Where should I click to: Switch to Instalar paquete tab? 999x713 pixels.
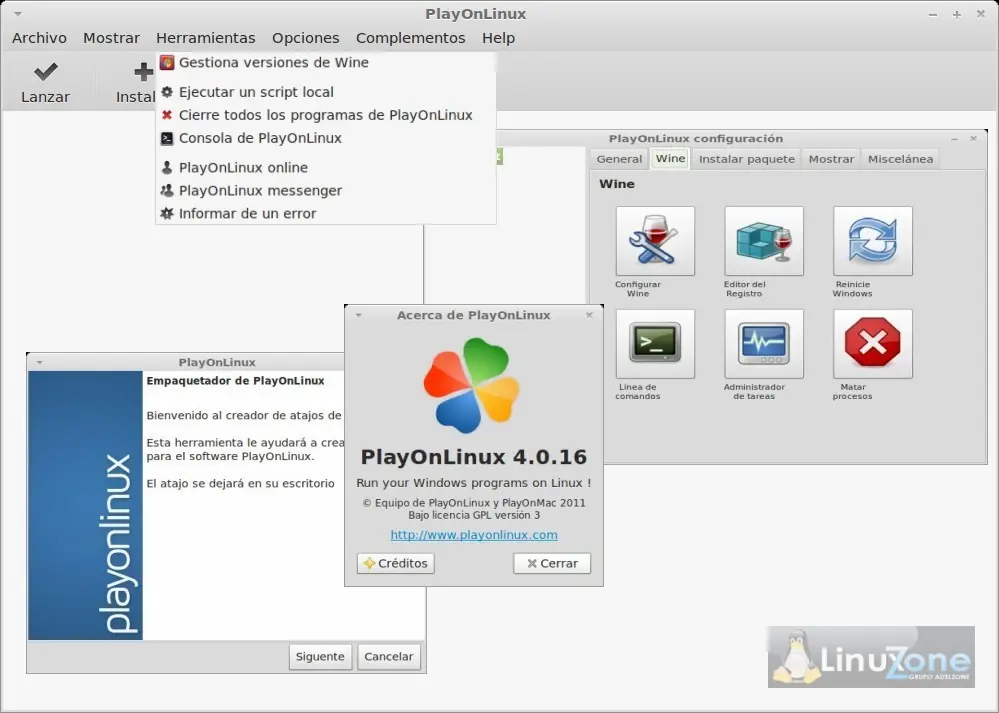[747, 159]
